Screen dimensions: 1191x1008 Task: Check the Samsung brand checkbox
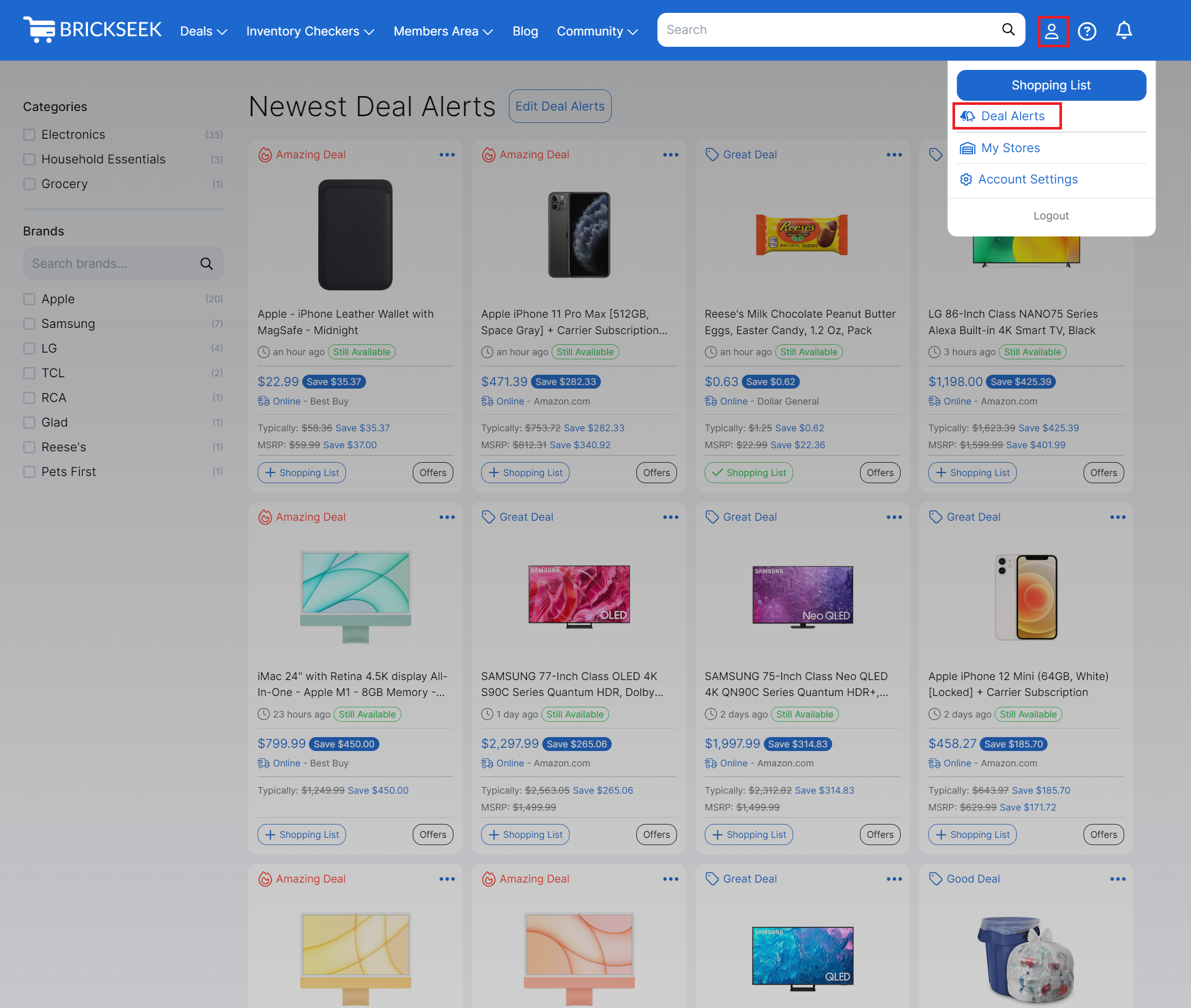[29, 323]
